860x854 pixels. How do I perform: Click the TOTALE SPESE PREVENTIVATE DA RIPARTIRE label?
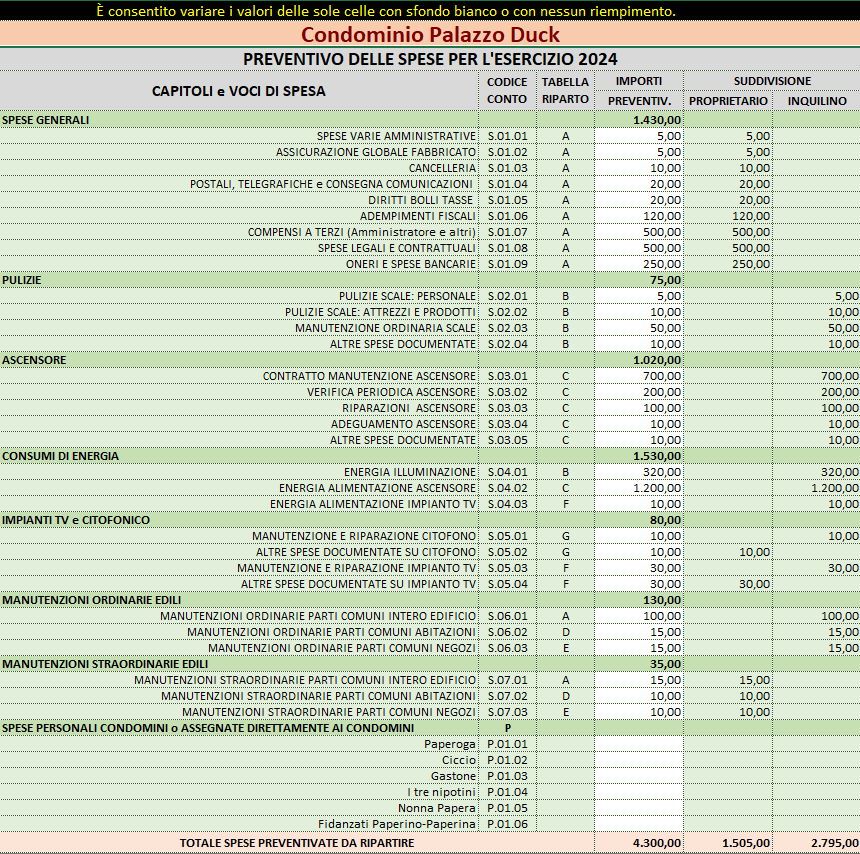pos(297,842)
